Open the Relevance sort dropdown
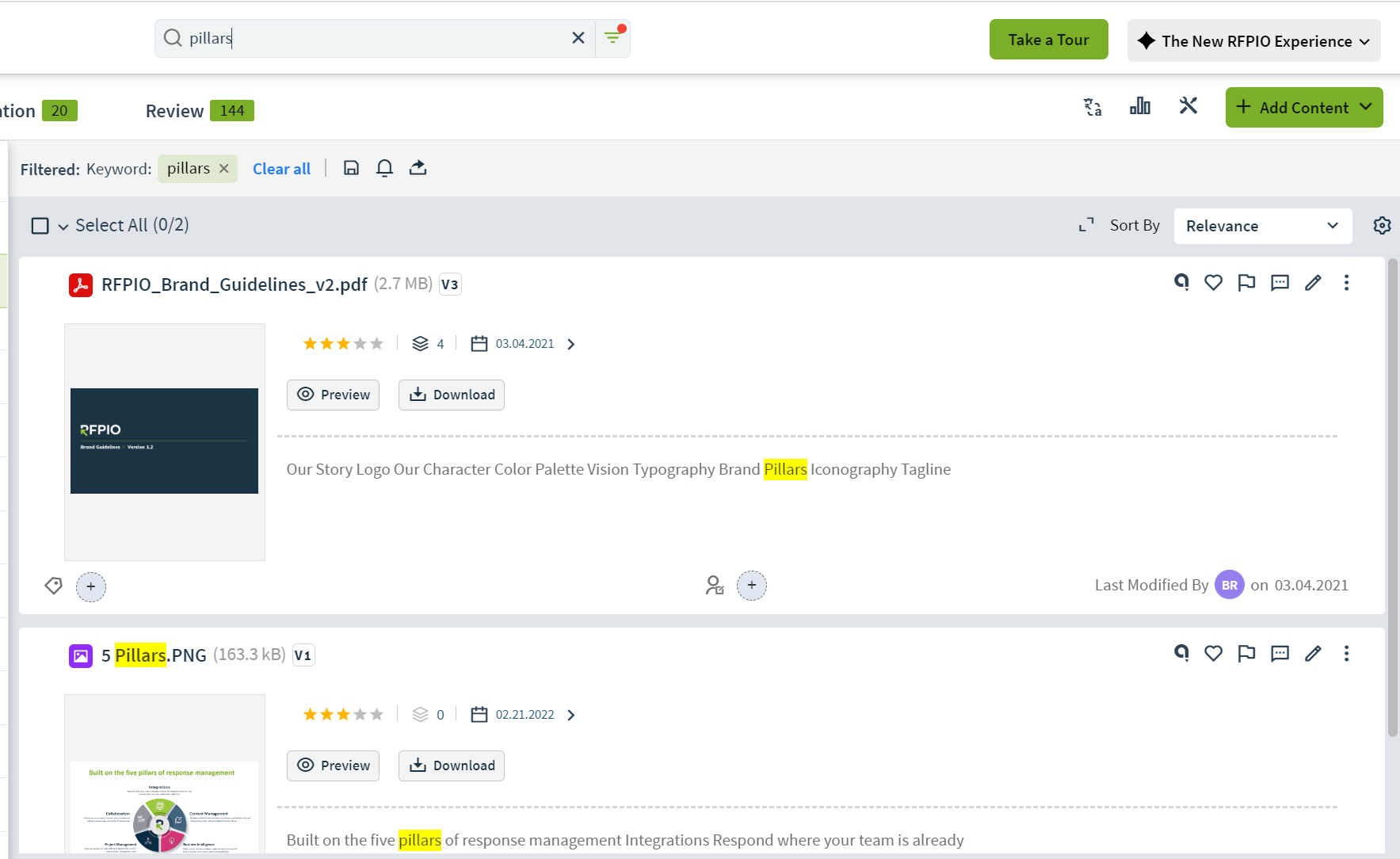 click(1262, 226)
